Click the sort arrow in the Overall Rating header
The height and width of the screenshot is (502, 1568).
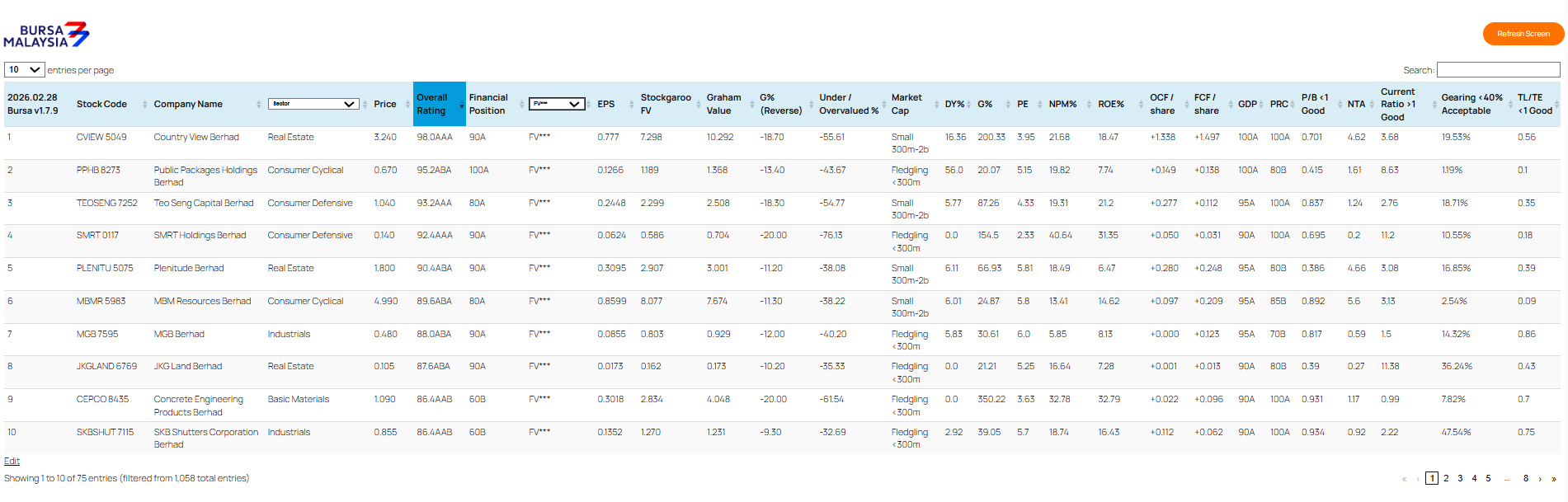click(x=460, y=105)
